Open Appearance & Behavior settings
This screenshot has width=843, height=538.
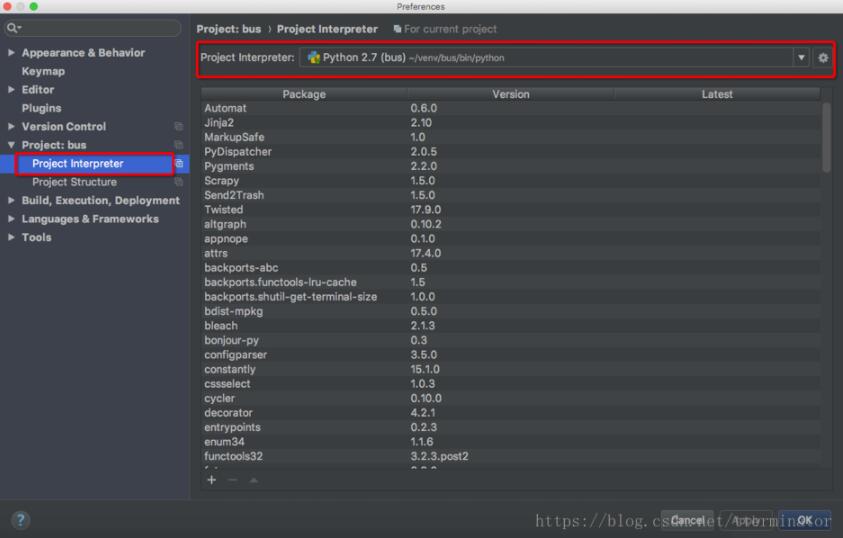pyautogui.click(x=83, y=53)
